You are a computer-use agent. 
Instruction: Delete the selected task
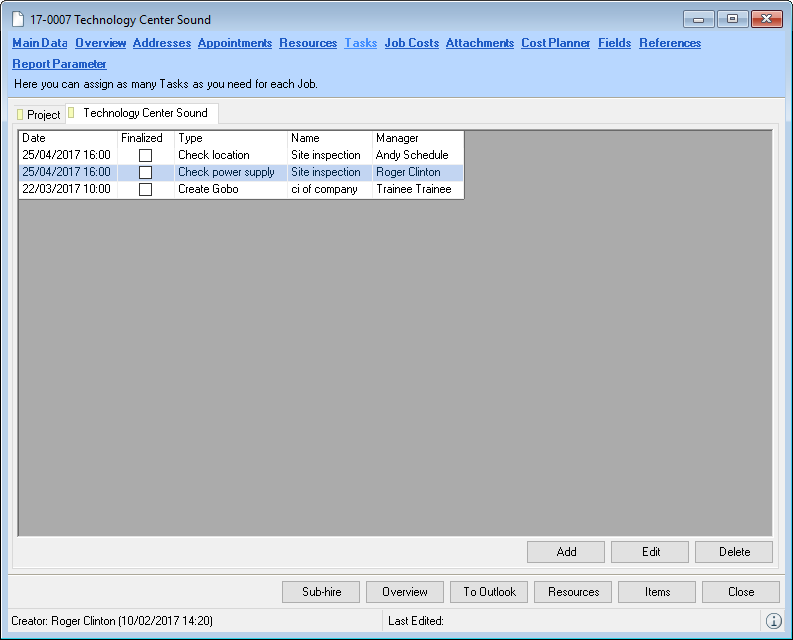coord(734,552)
